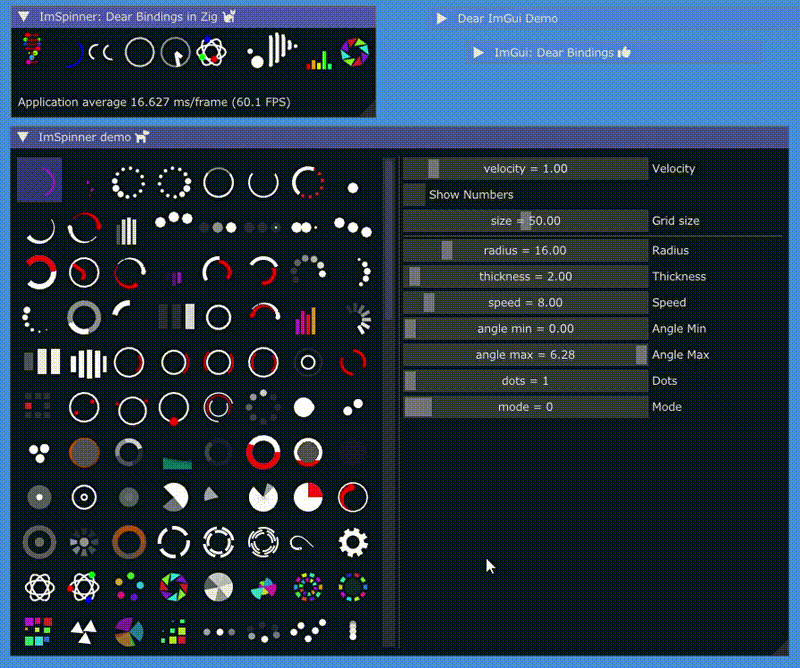This screenshot has width=800, height=668.
Task: Click the twin crescent moons spinner
Action: tap(101, 52)
